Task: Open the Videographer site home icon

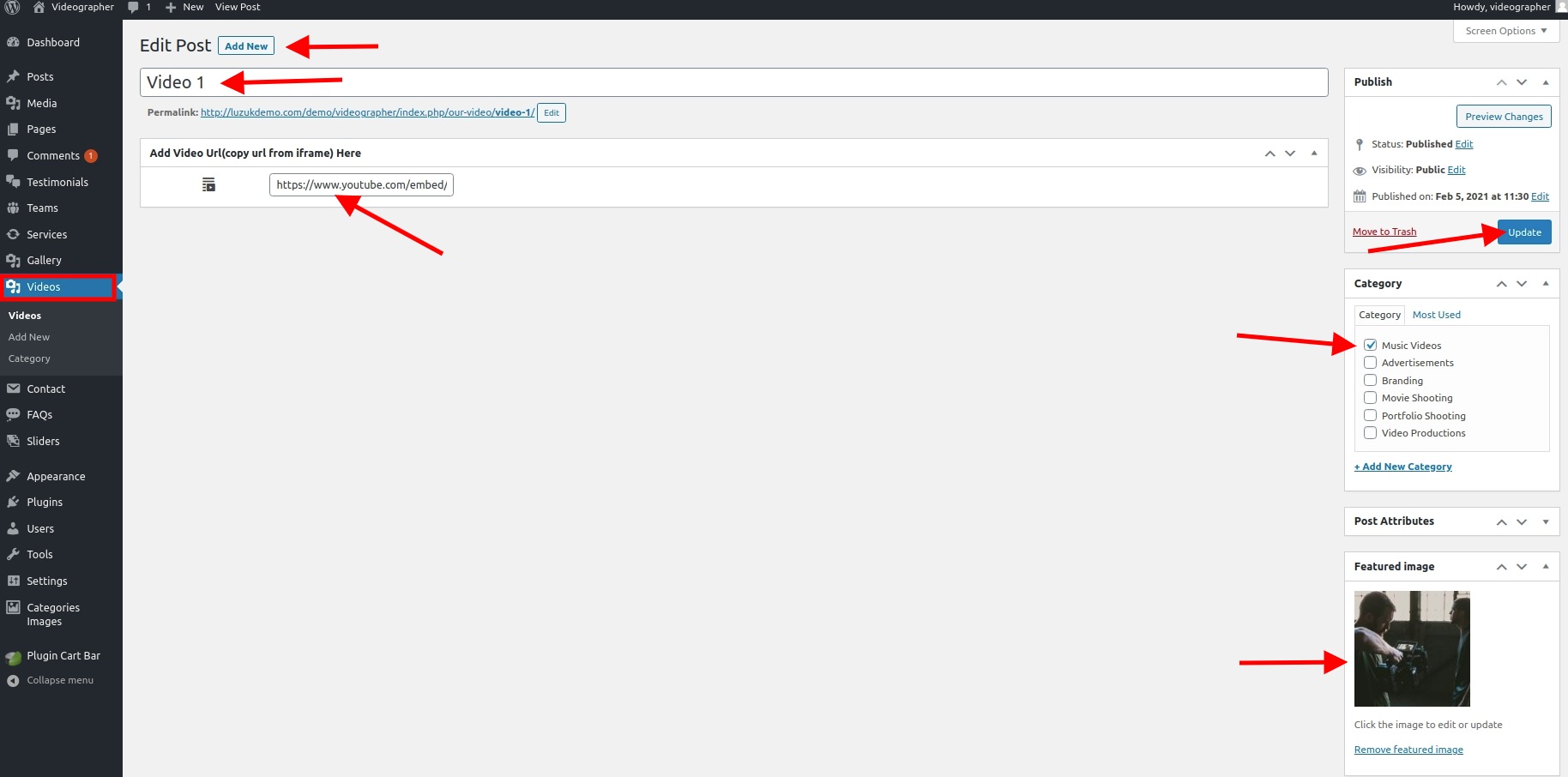Action: click(x=39, y=7)
